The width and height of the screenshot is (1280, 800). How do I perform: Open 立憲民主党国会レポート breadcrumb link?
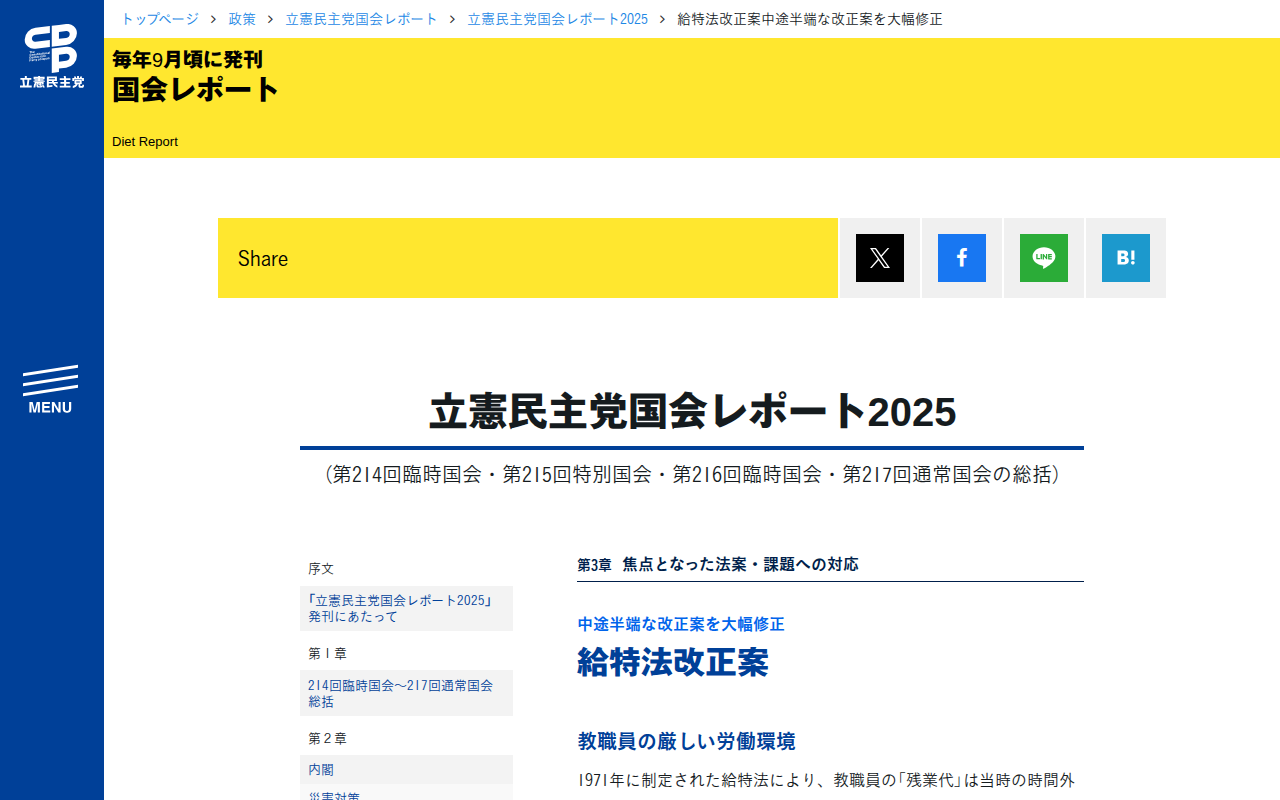[x=362, y=19]
